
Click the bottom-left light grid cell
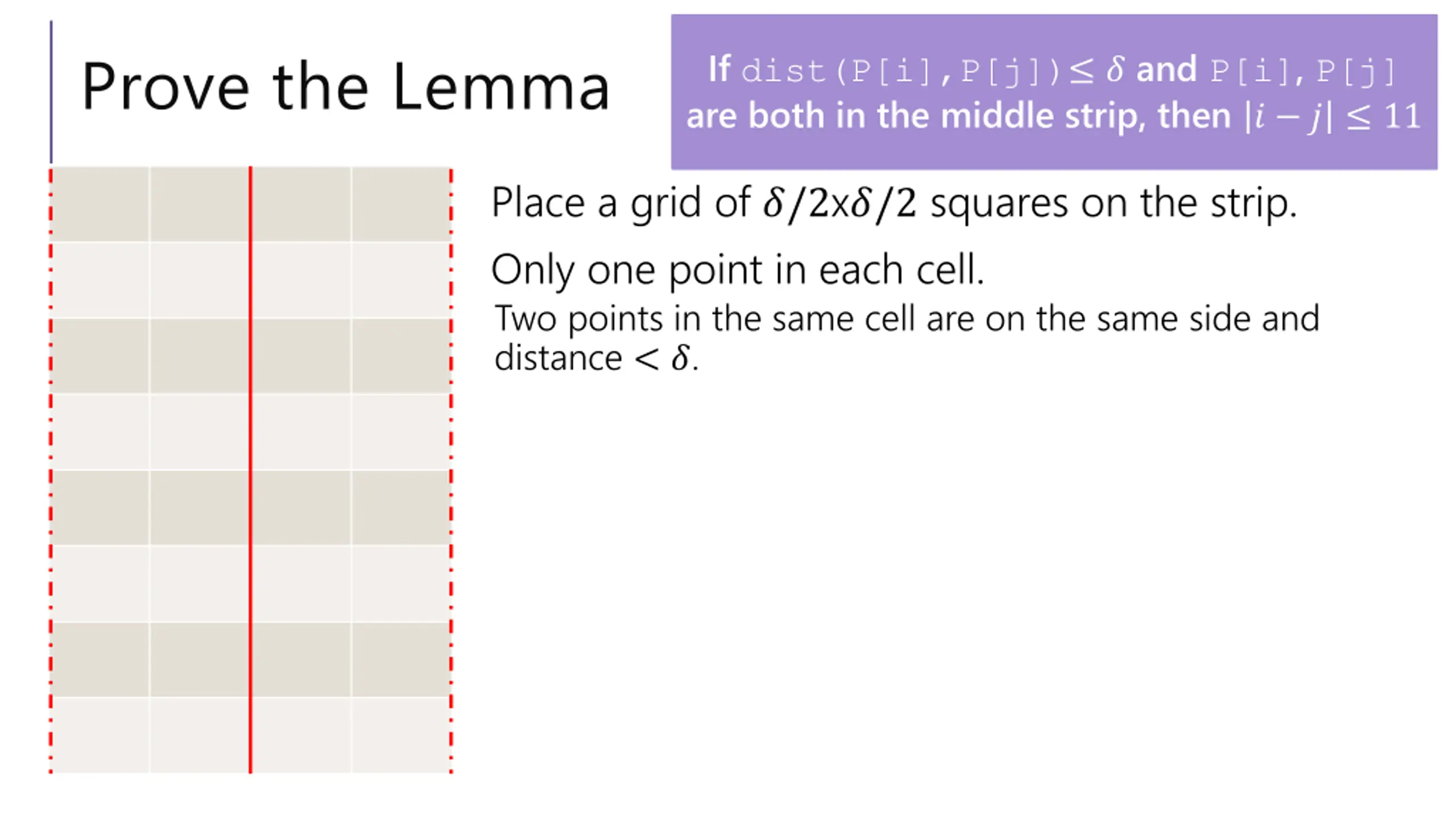click(101, 735)
